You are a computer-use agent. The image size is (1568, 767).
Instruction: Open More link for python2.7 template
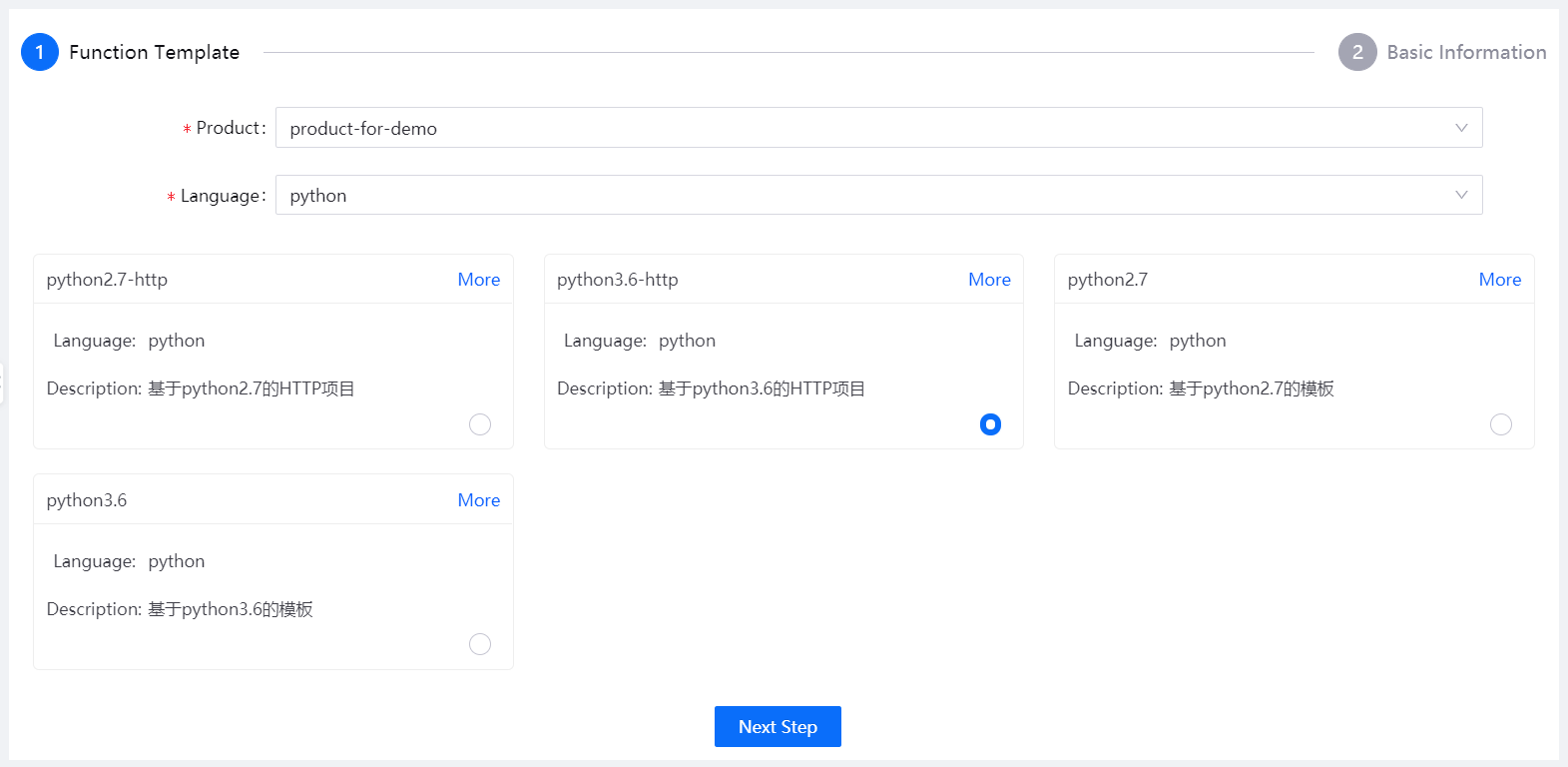coord(1499,280)
